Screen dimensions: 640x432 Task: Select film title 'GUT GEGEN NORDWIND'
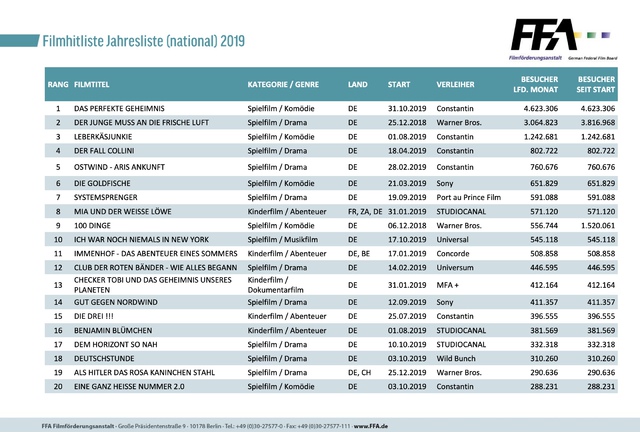click(116, 302)
